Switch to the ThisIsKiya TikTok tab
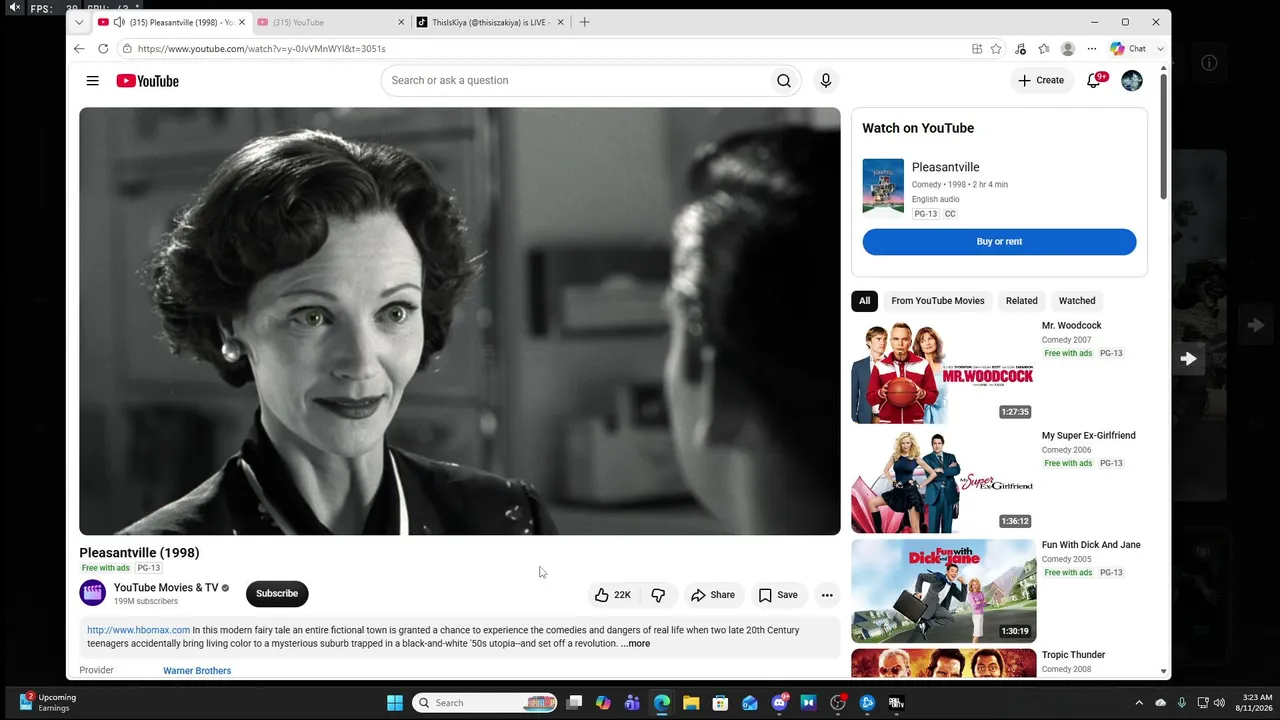 490,22
